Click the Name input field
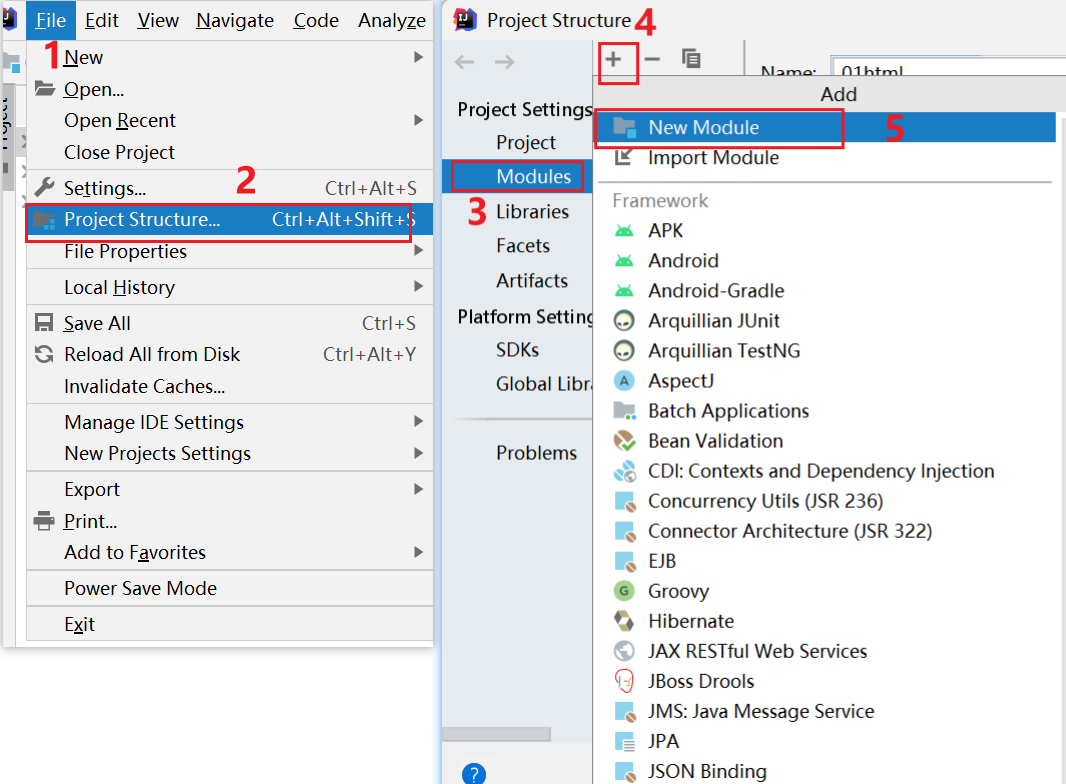The height and width of the screenshot is (784, 1066). point(948,66)
